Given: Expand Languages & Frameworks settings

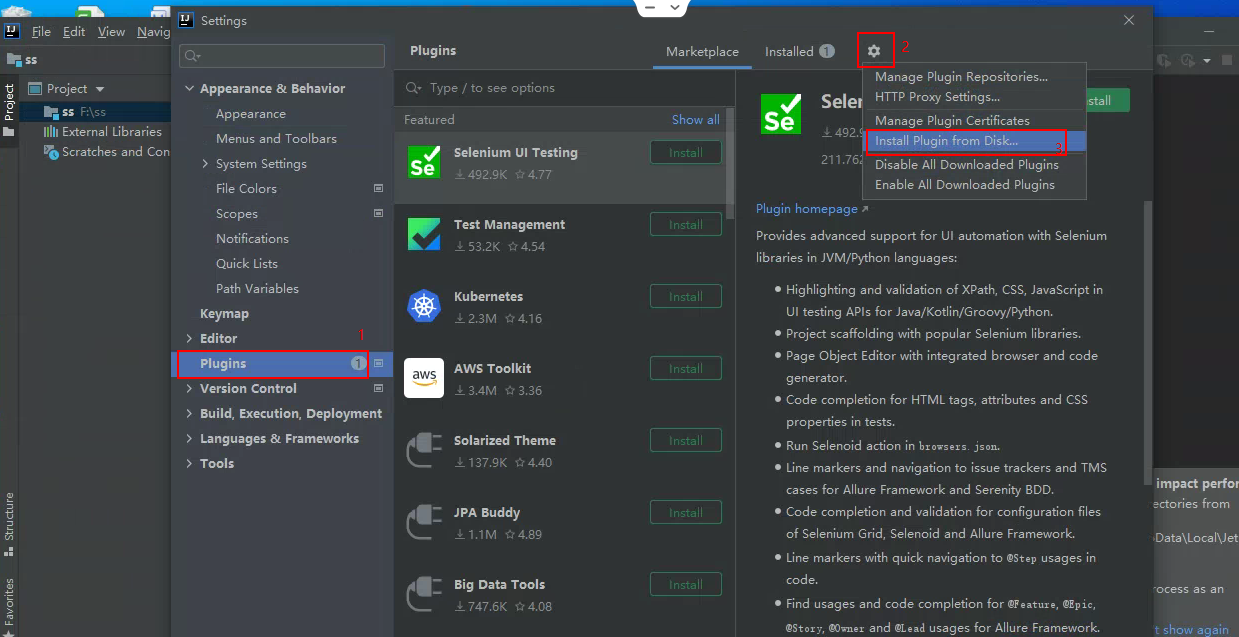Looking at the screenshot, I should pyautogui.click(x=190, y=439).
